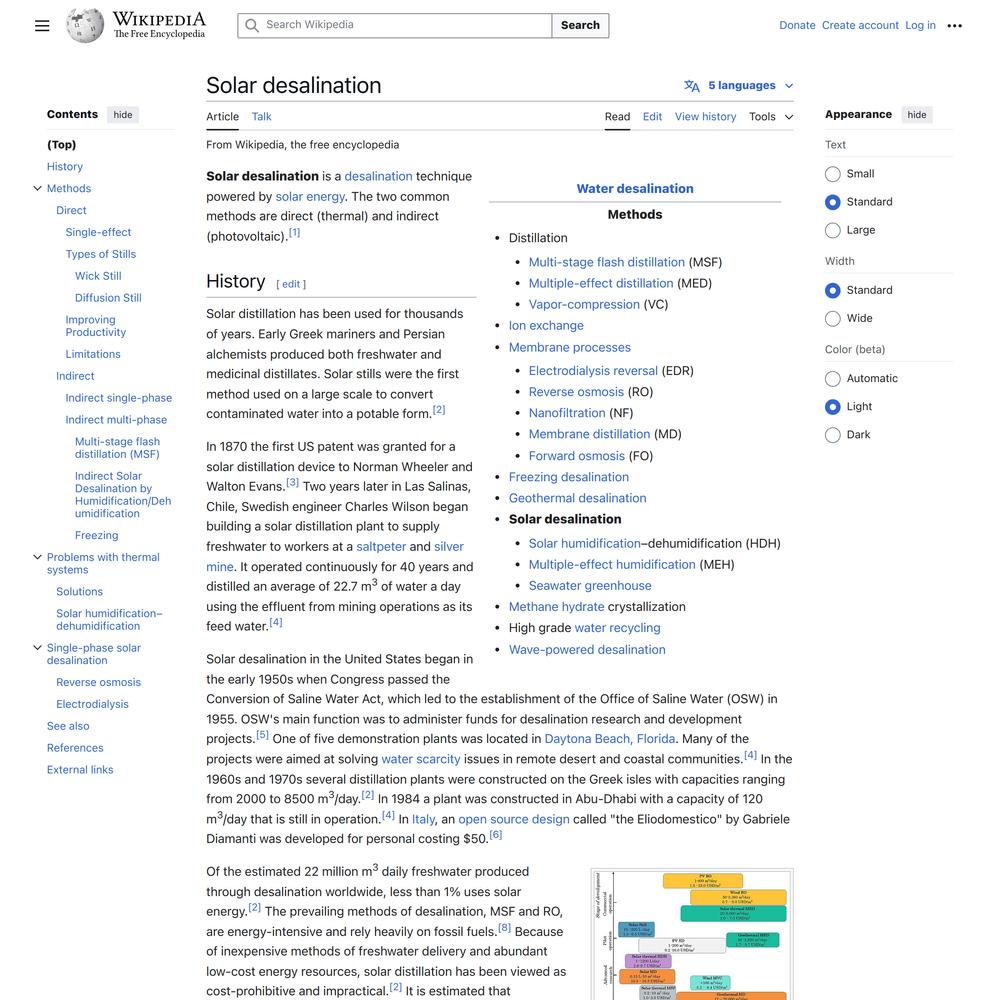Hide the Appearance panel

pos(917,115)
